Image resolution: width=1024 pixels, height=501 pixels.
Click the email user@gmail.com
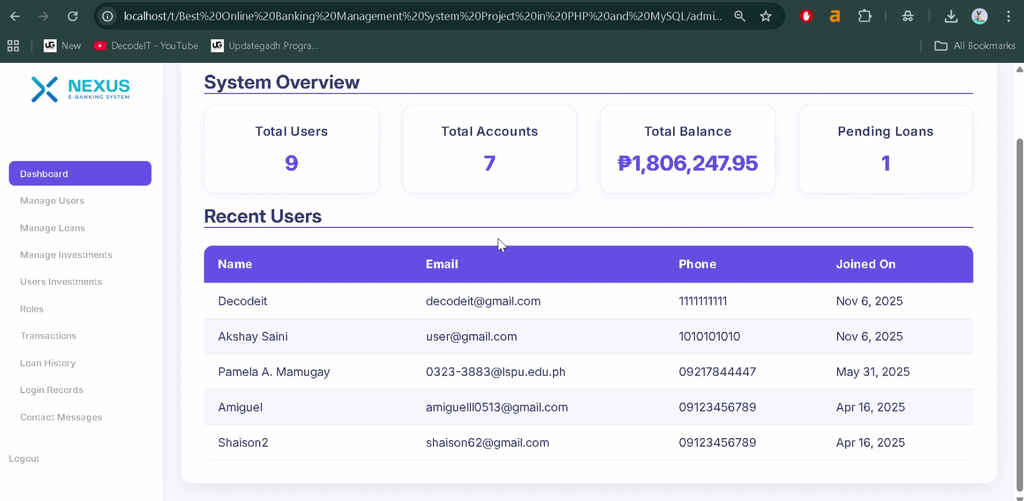pyautogui.click(x=472, y=336)
